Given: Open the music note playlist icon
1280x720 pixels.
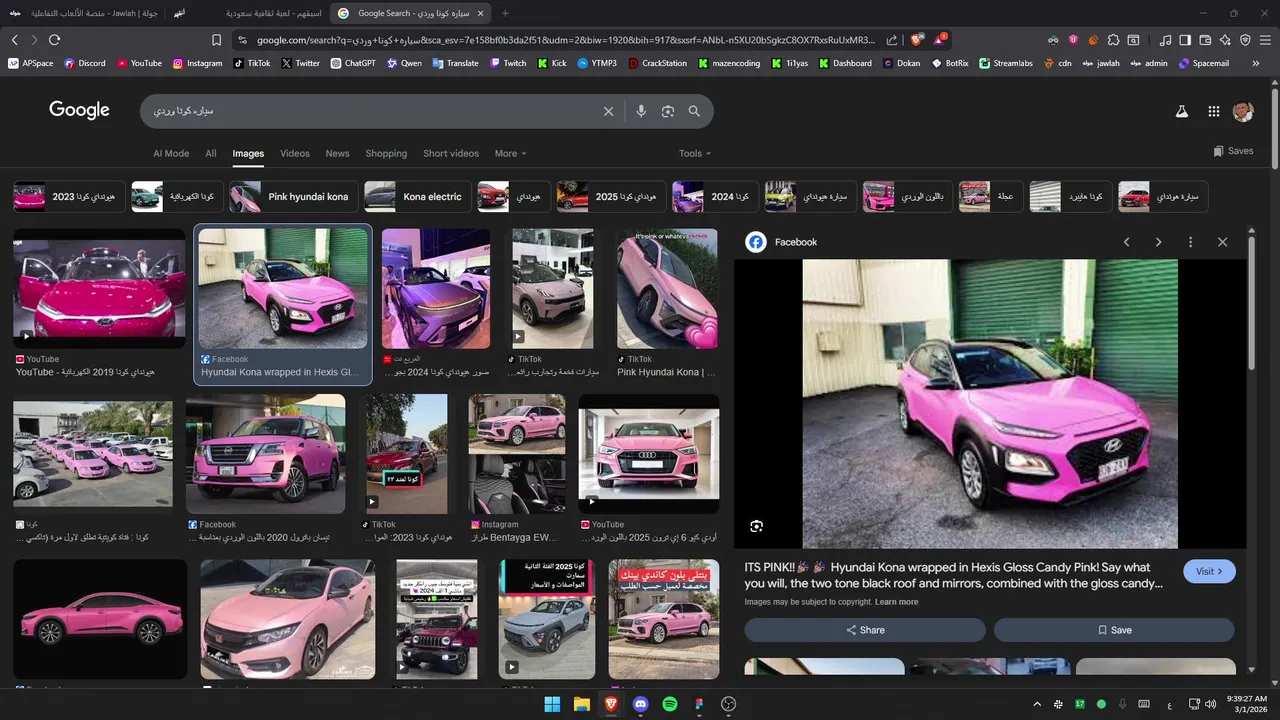Looking at the screenshot, I should (1165, 40).
